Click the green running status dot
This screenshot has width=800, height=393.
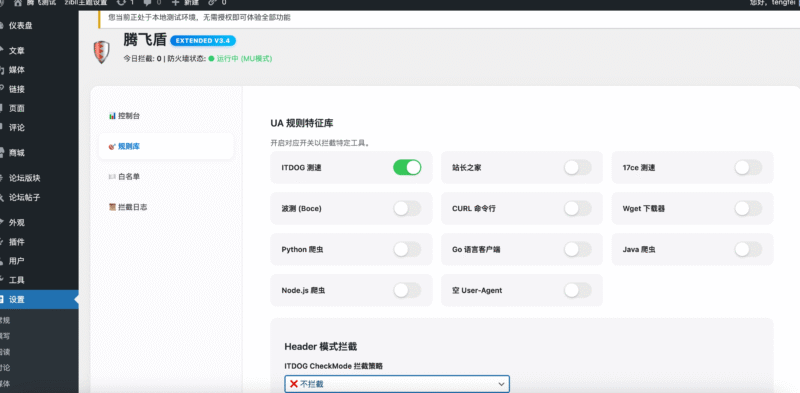[211, 59]
